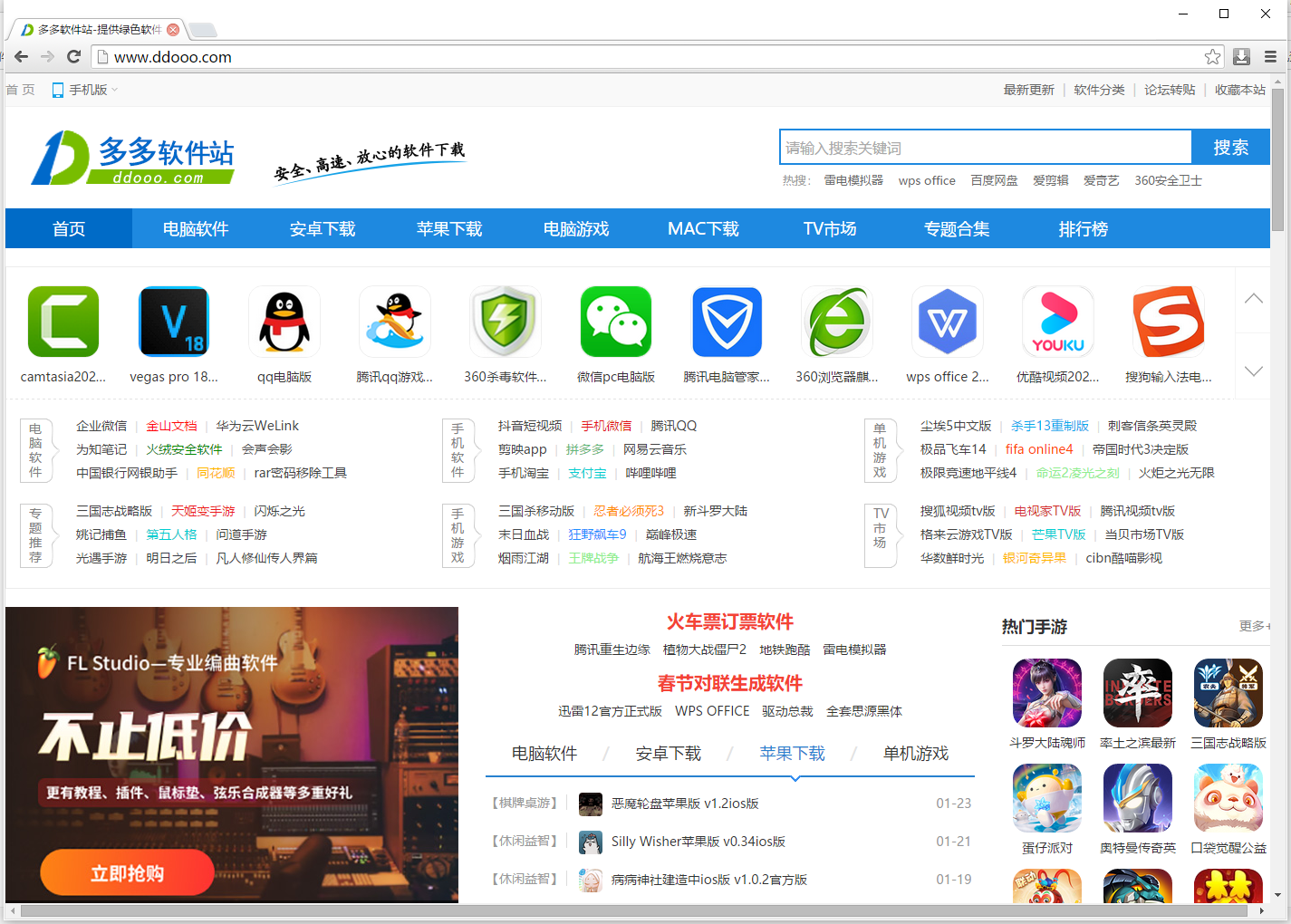Image resolution: width=1291 pixels, height=924 pixels.
Task: Click the 搜索 search button
Action: (x=1230, y=147)
